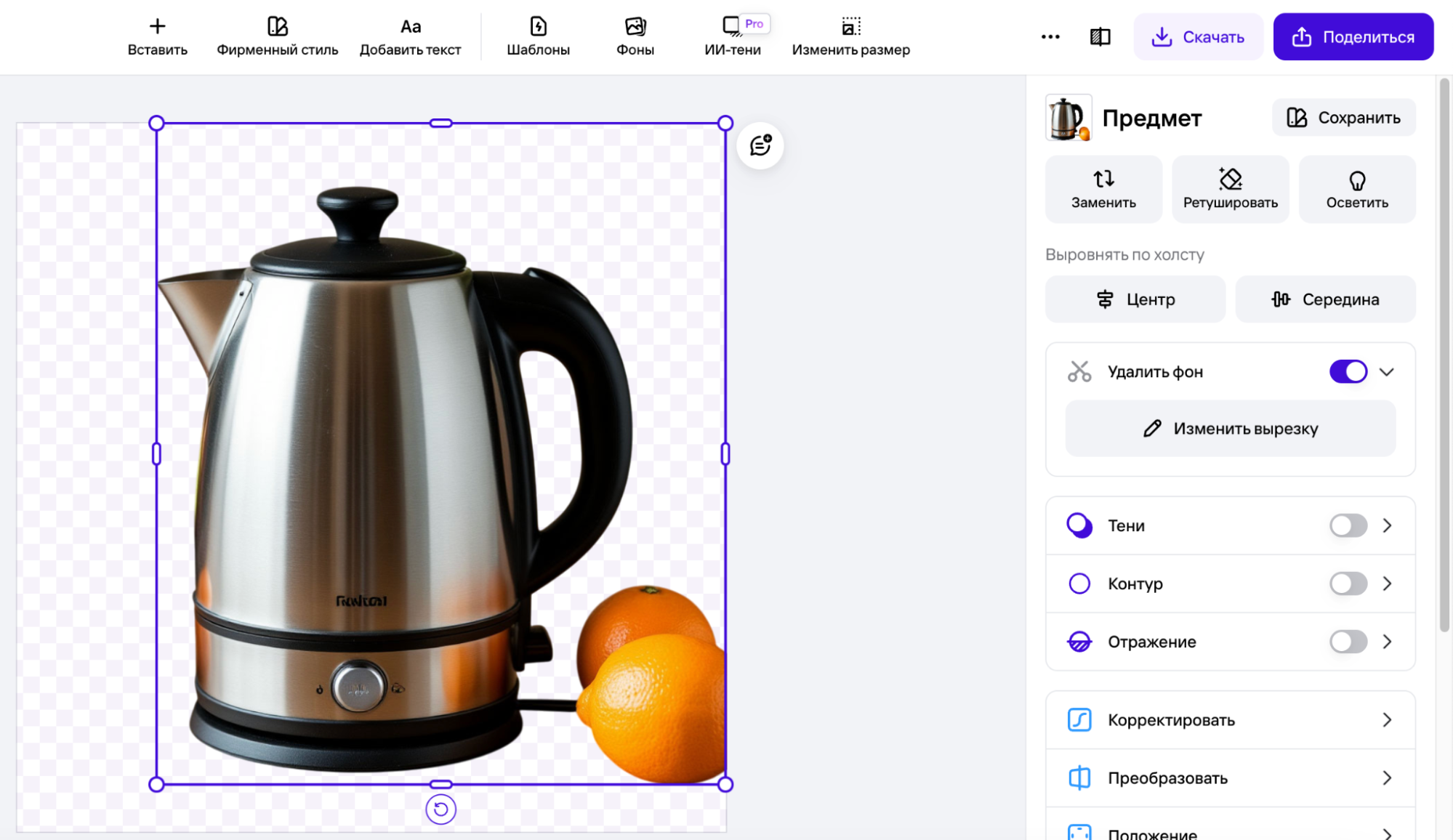Viewport: 1453px width, 840px height.
Task: Click the compare before/after icon
Action: pos(1100,36)
